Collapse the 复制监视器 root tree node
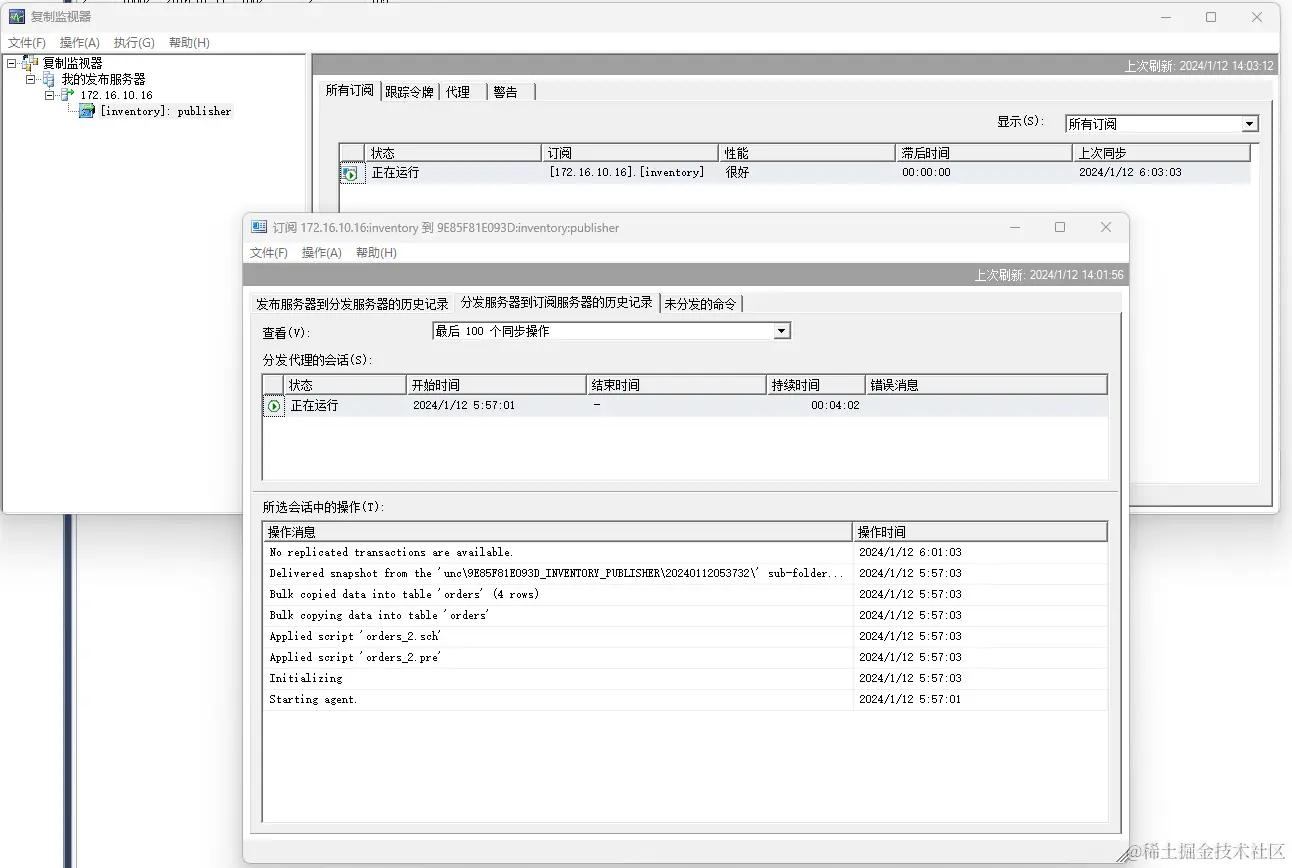The width and height of the screenshot is (1292, 868). coord(11,63)
